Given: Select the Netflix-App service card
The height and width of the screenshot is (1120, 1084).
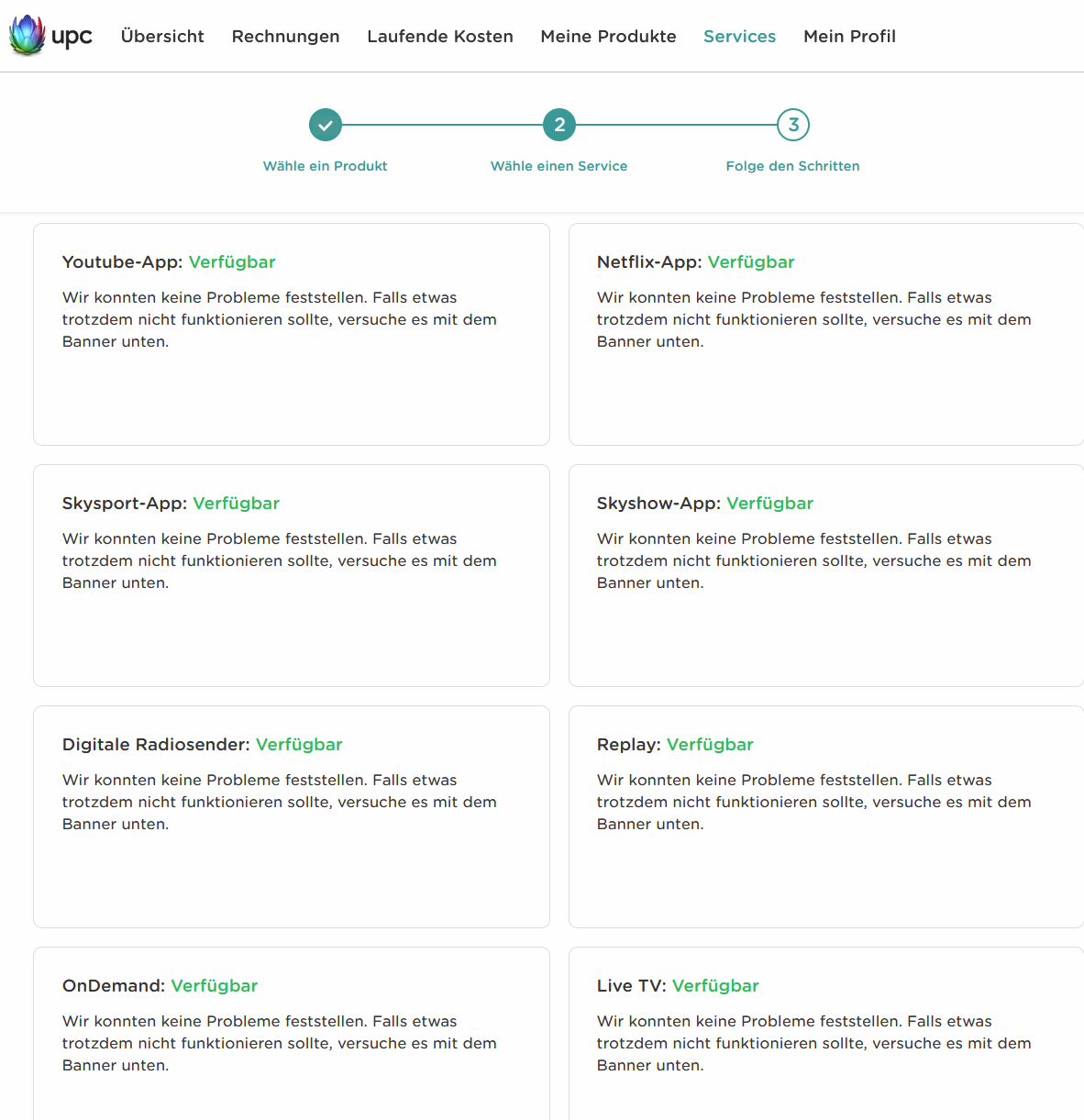Looking at the screenshot, I should [x=825, y=335].
